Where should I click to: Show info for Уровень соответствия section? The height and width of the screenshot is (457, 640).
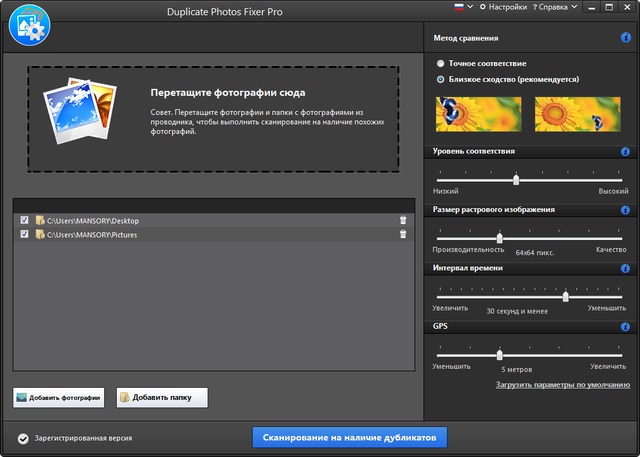click(625, 152)
